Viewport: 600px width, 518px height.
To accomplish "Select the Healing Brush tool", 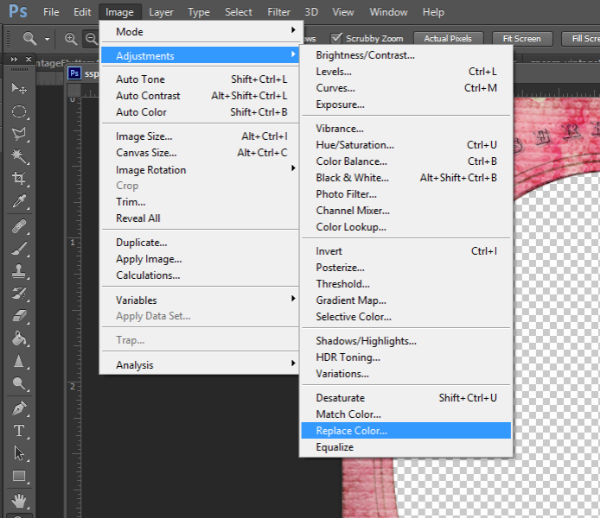I will (19, 226).
